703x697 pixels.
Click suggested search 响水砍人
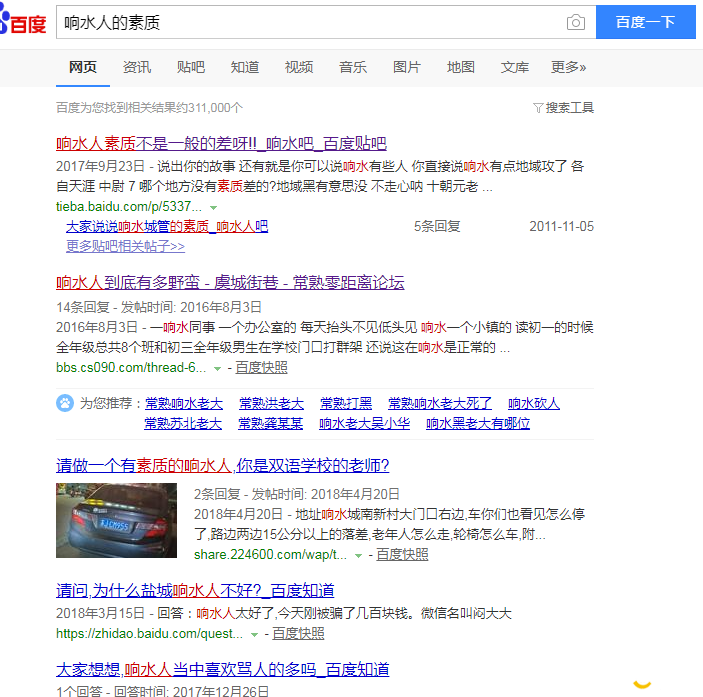[x=534, y=403]
